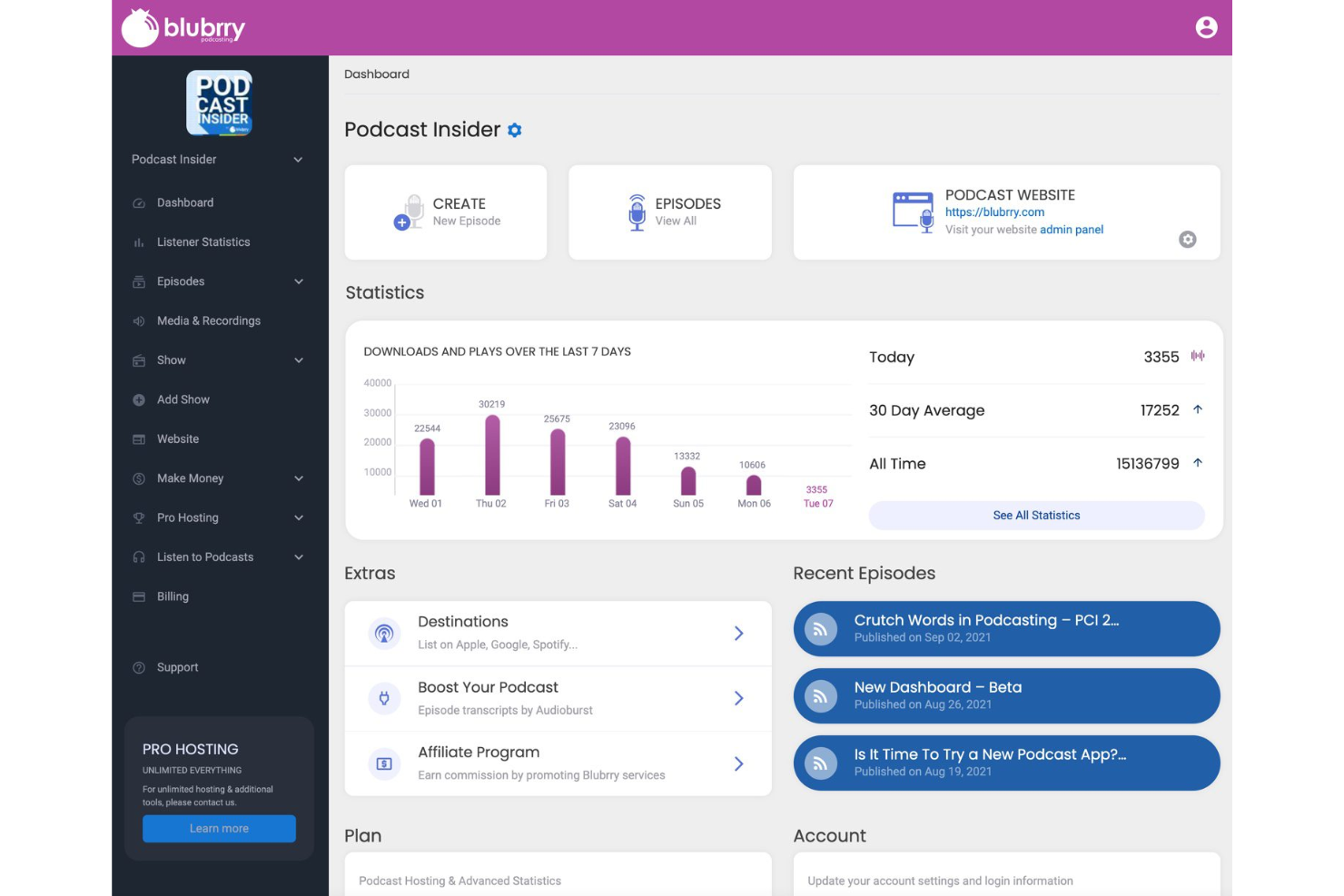Click the Affiliate Program right arrow
The image size is (1344, 896).
[738, 763]
